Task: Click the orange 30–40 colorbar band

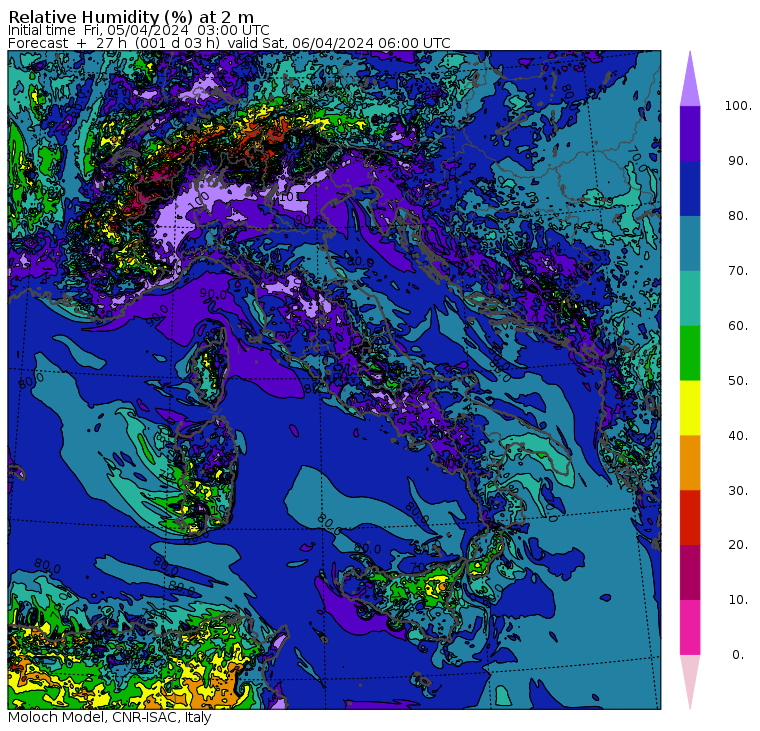Action: click(690, 462)
